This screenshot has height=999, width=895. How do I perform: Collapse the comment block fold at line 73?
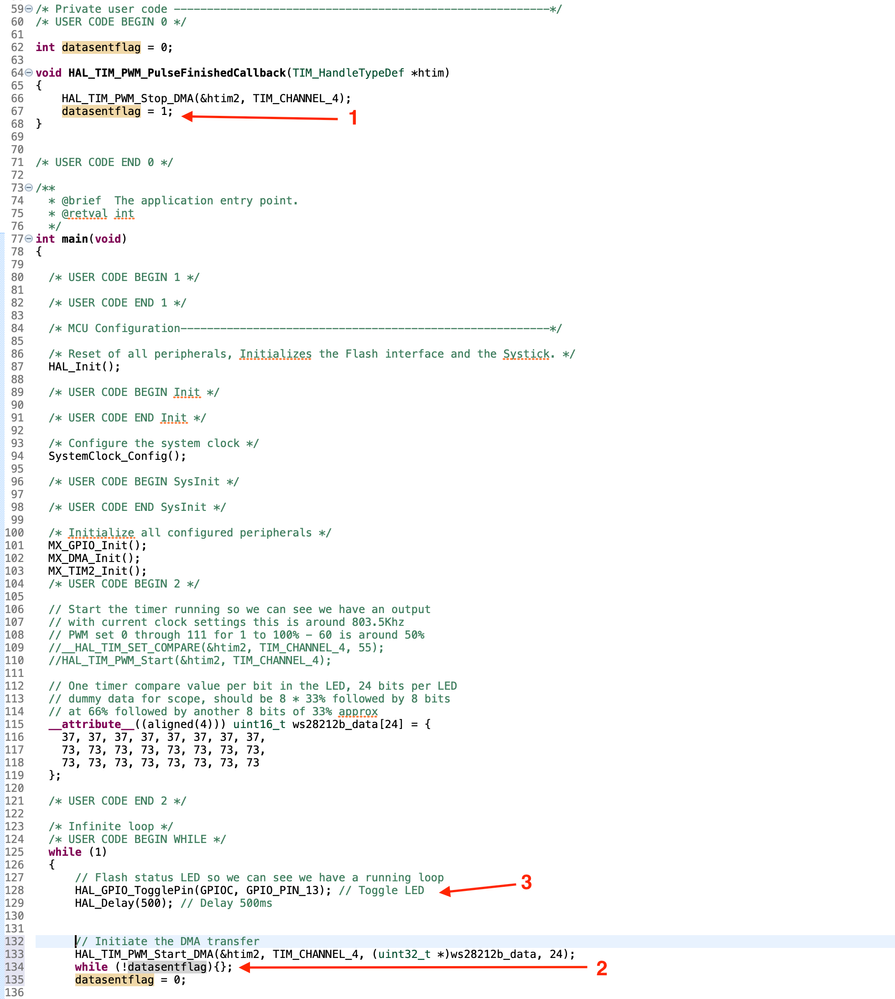point(29,187)
